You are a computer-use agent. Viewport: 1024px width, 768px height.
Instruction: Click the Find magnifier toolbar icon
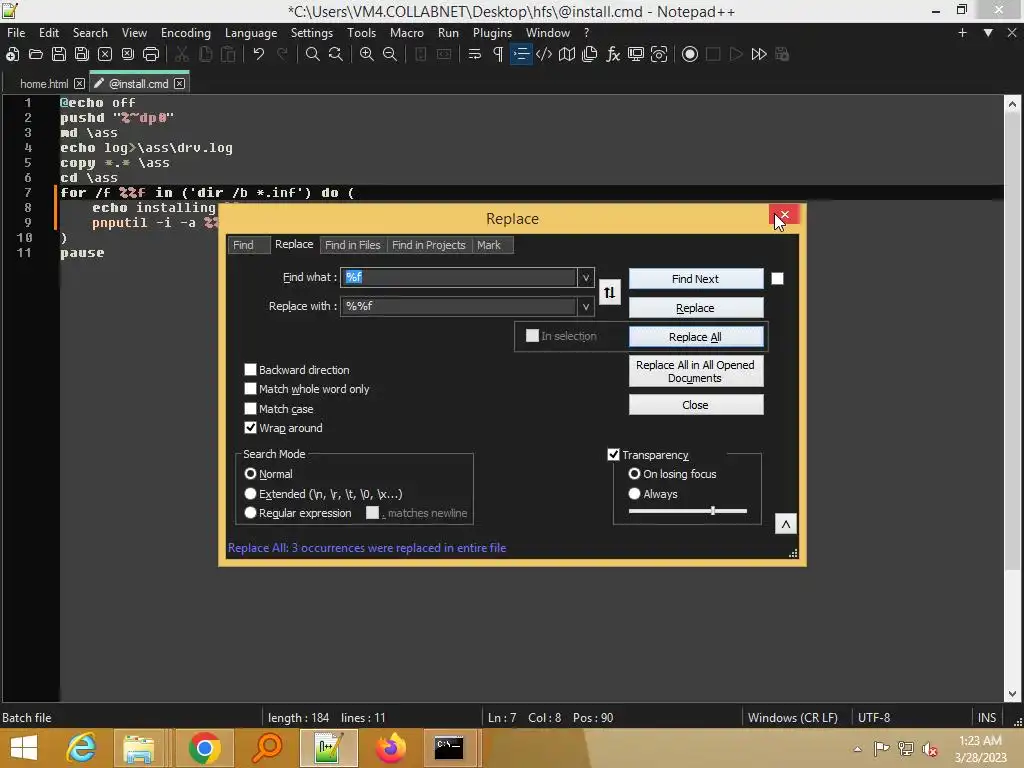[x=313, y=54]
